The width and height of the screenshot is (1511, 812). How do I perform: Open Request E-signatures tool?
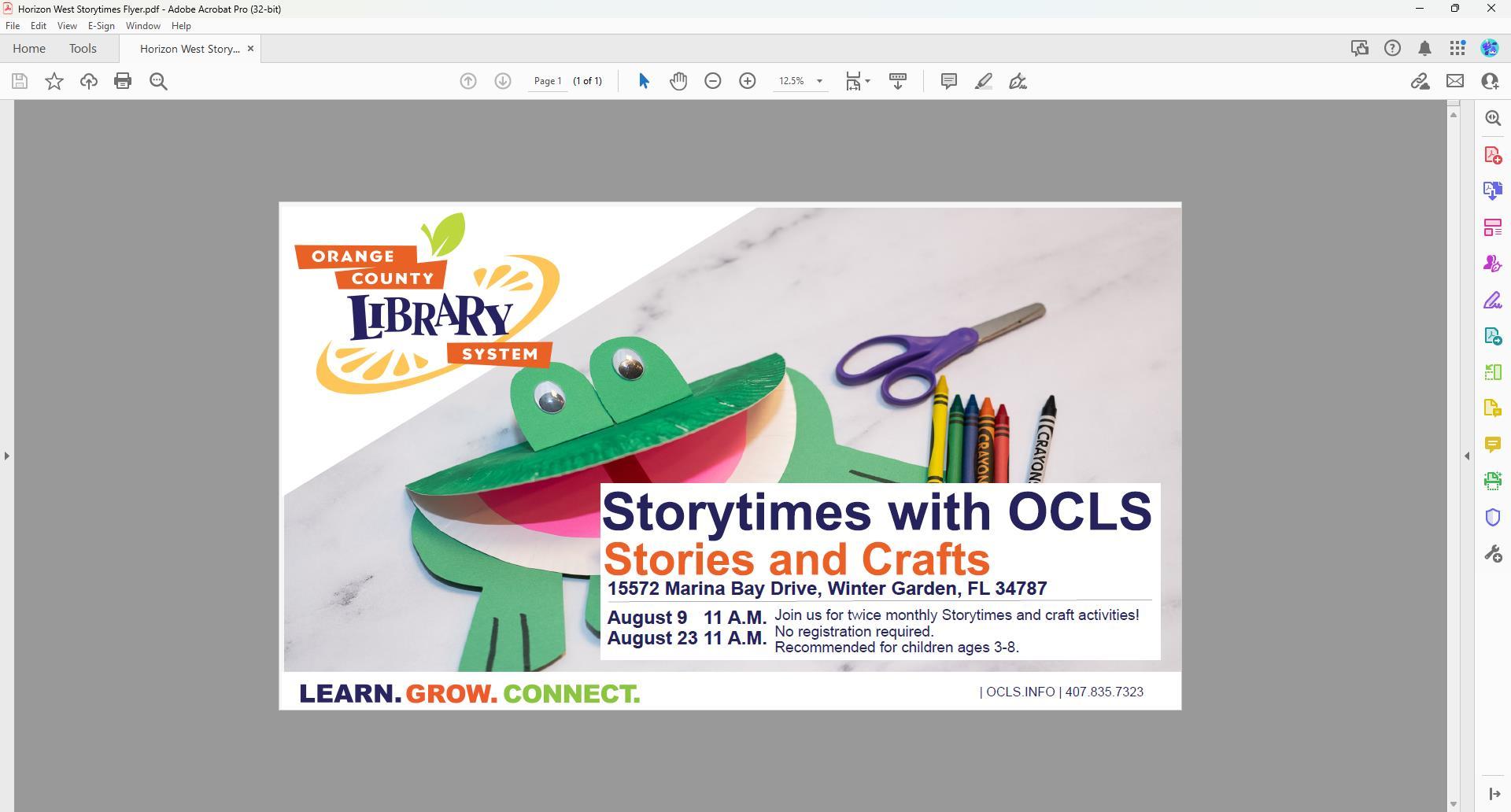1493,264
